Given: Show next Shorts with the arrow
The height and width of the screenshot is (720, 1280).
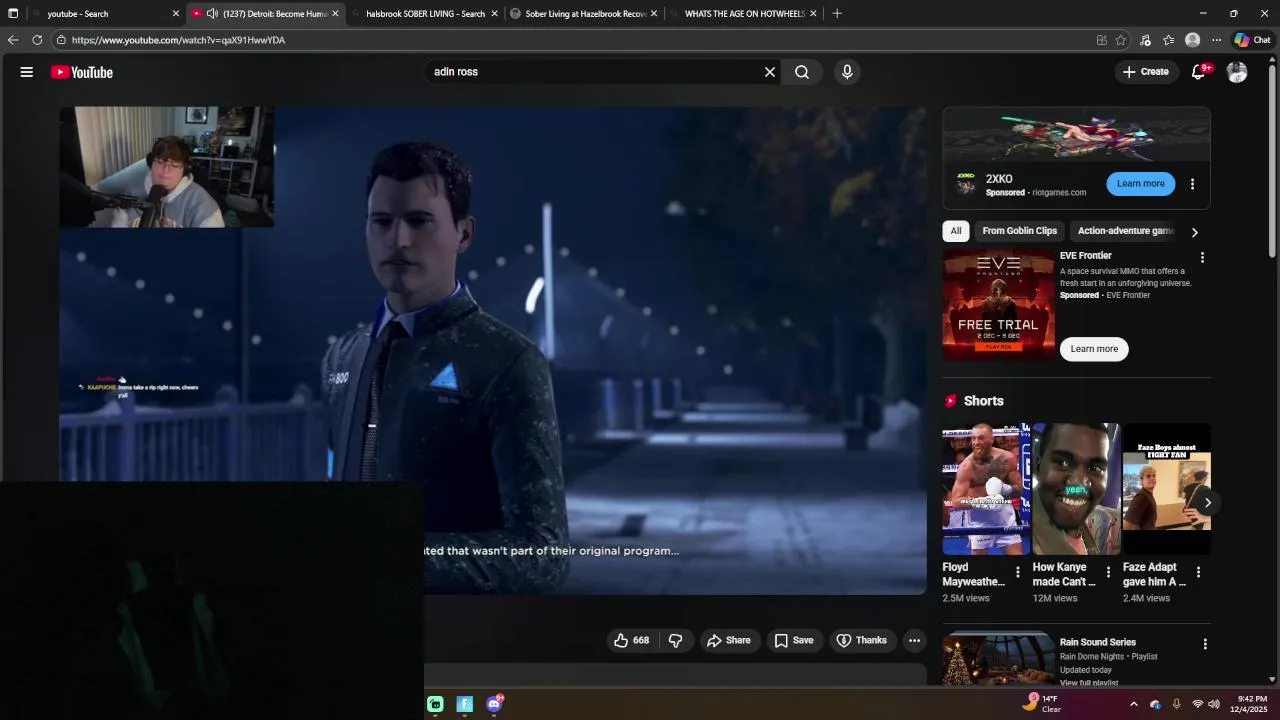Looking at the screenshot, I should pos(1207,503).
